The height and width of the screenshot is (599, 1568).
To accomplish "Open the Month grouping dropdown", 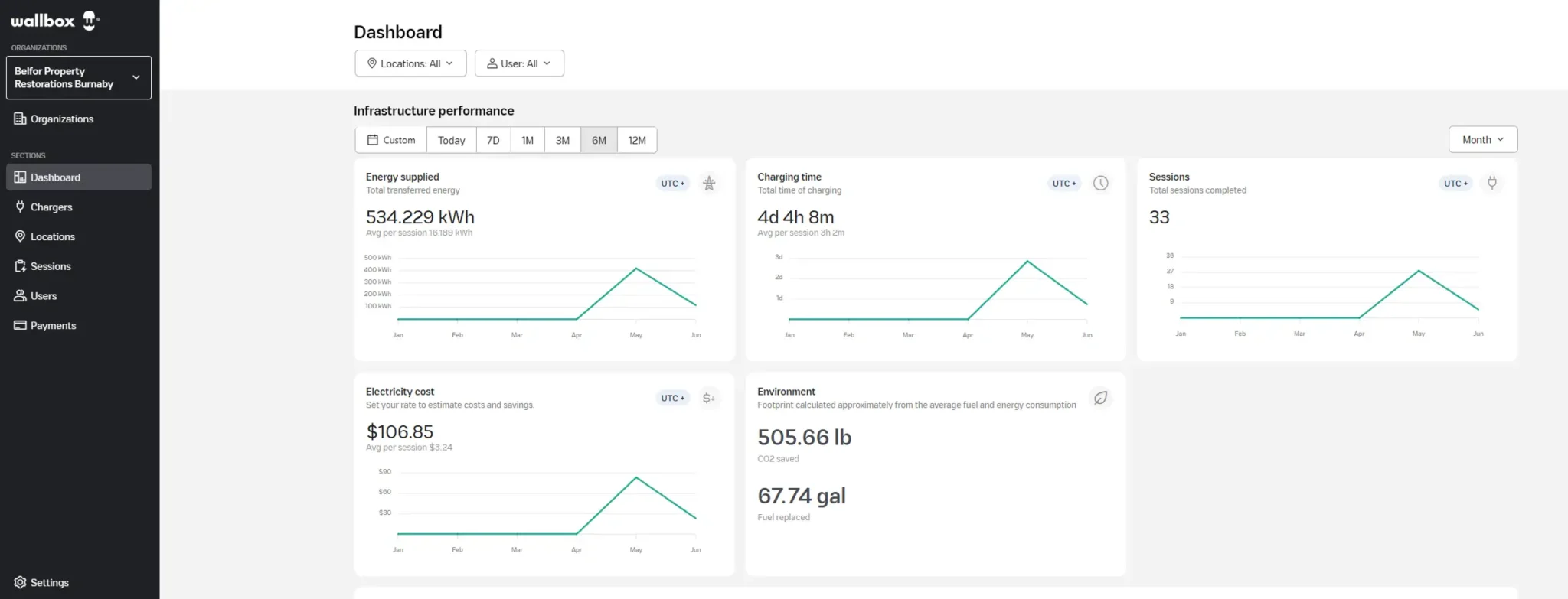I will pos(1483,139).
